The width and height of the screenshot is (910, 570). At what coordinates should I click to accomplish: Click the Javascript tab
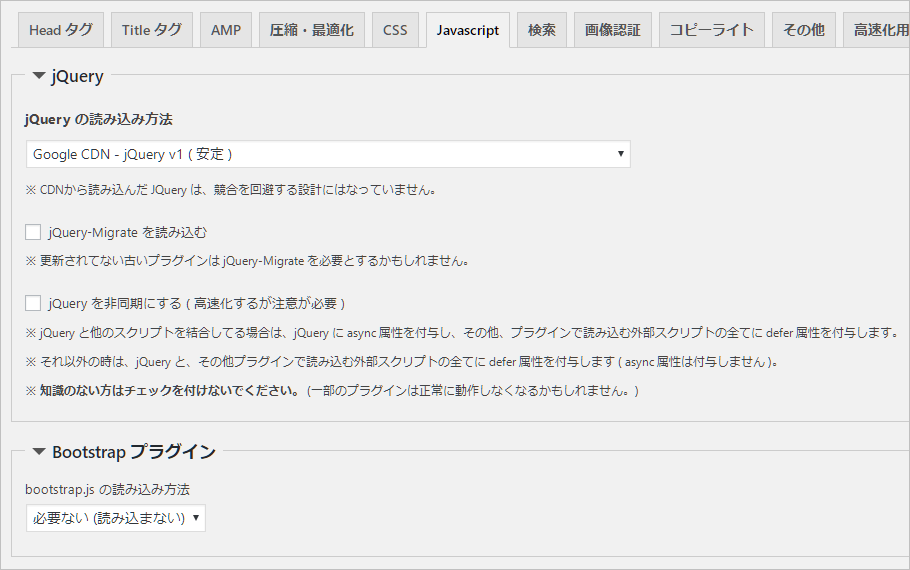pos(468,30)
